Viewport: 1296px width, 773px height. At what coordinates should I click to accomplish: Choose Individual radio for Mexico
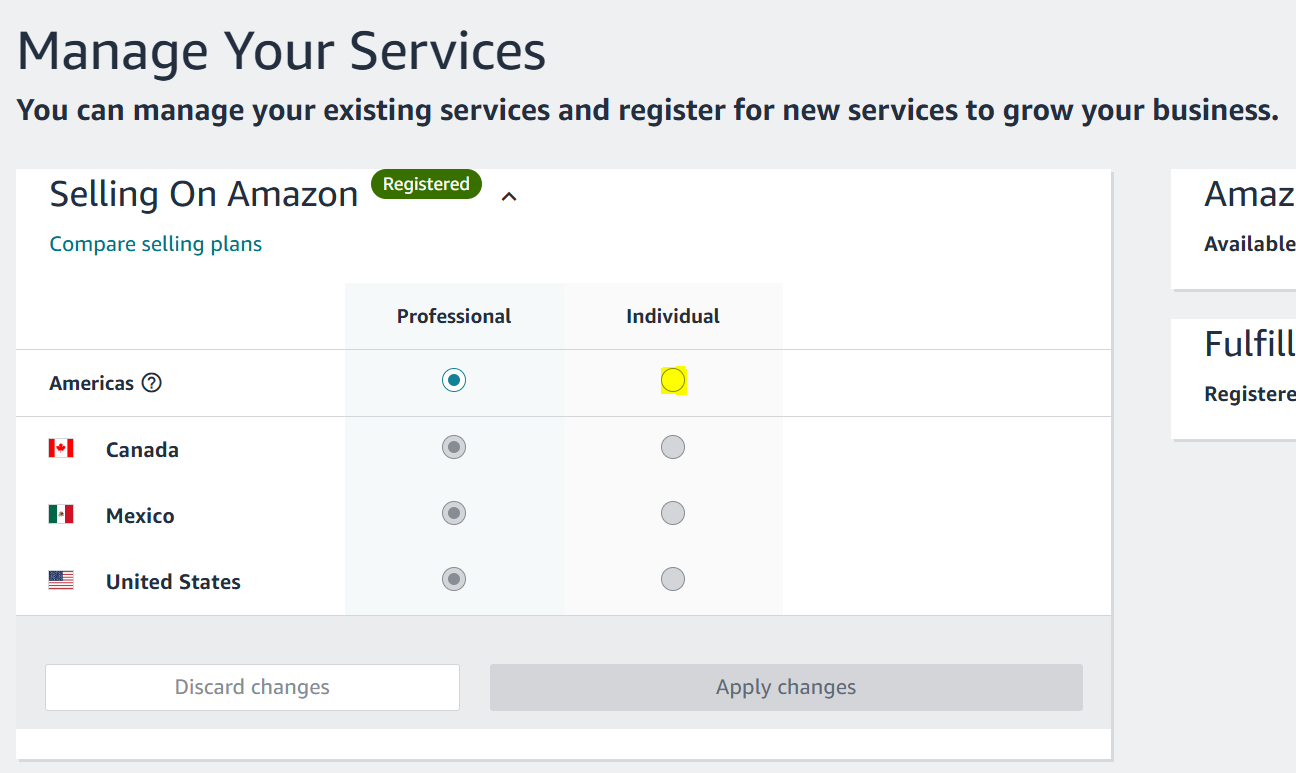(673, 513)
